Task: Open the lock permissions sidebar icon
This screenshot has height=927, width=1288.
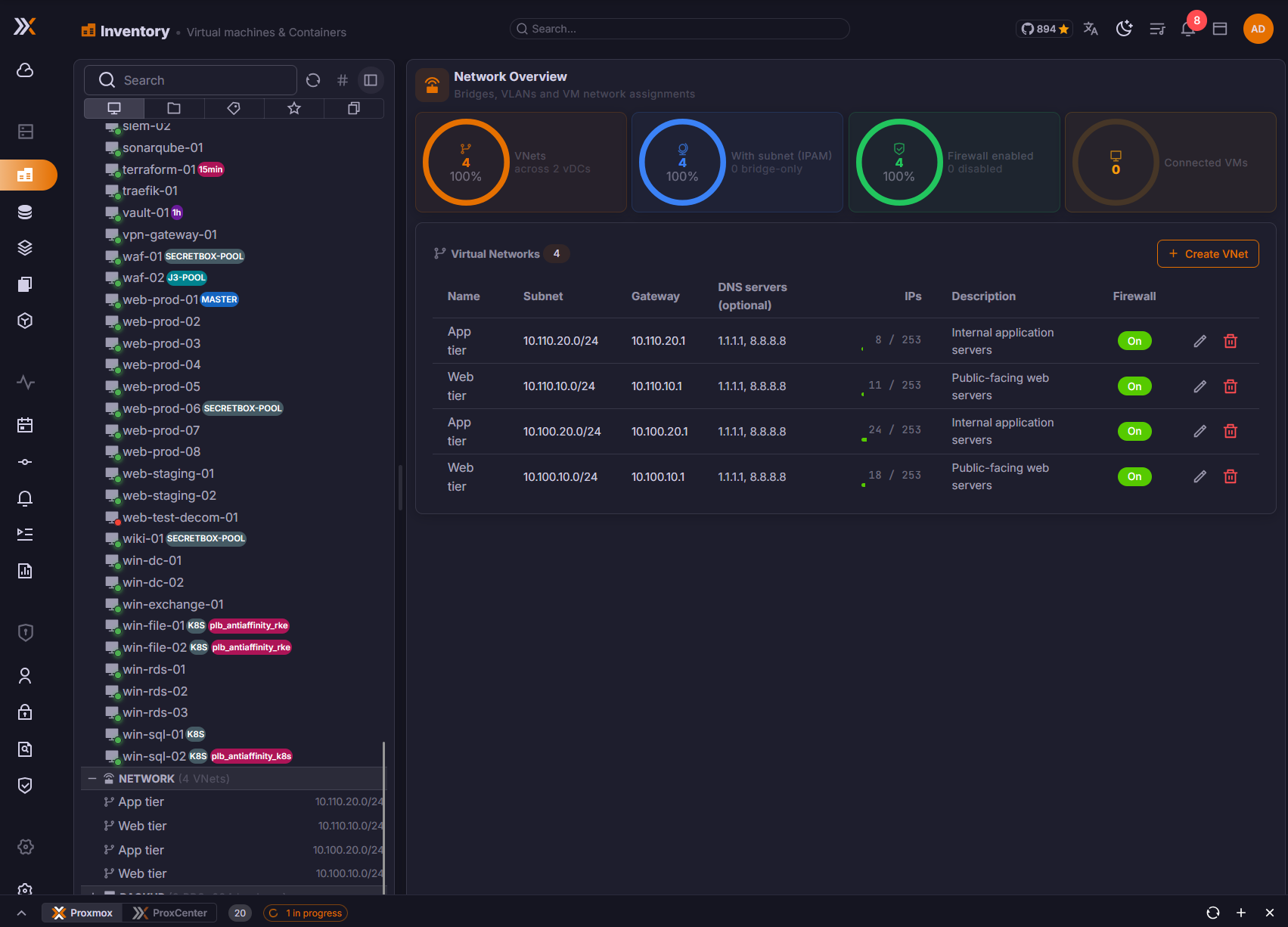Action: pyautogui.click(x=25, y=712)
